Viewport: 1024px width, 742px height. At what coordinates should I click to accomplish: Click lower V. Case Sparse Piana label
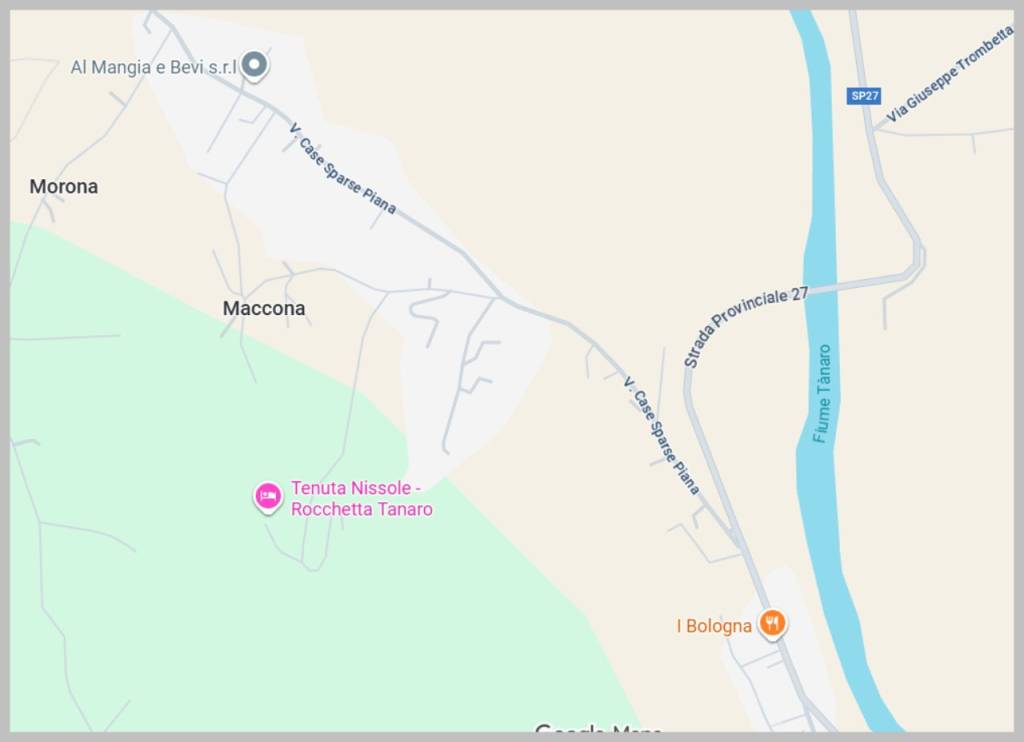661,436
